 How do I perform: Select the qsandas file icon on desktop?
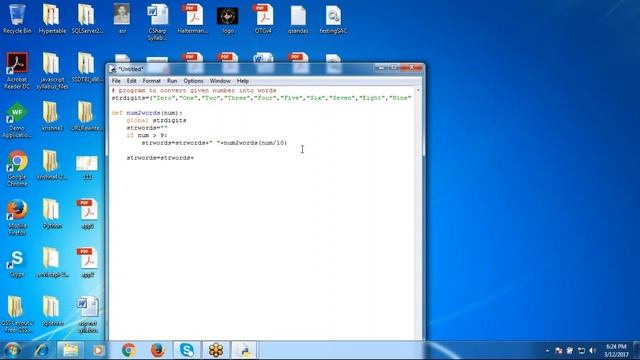[298, 19]
